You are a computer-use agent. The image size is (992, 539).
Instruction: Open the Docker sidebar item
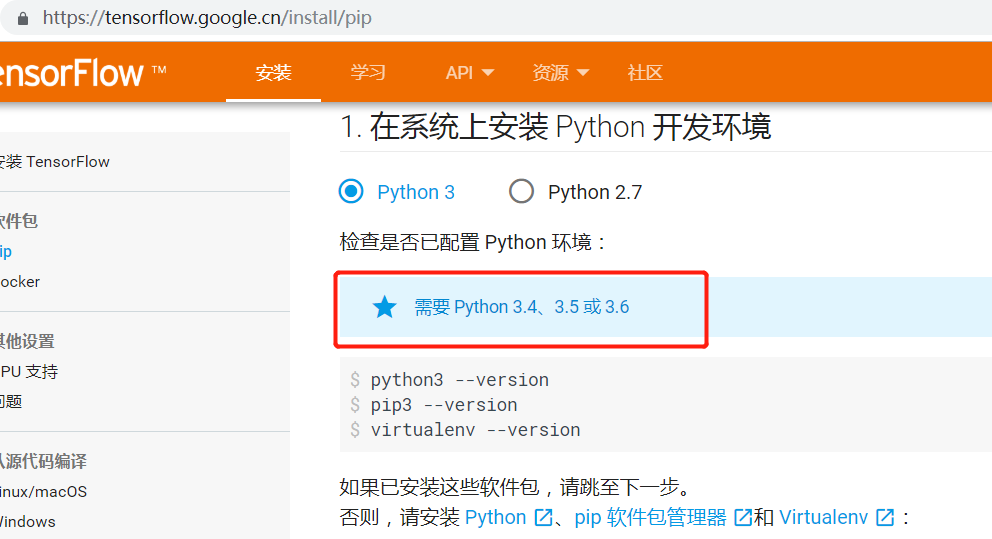click(x=20, y=282)
